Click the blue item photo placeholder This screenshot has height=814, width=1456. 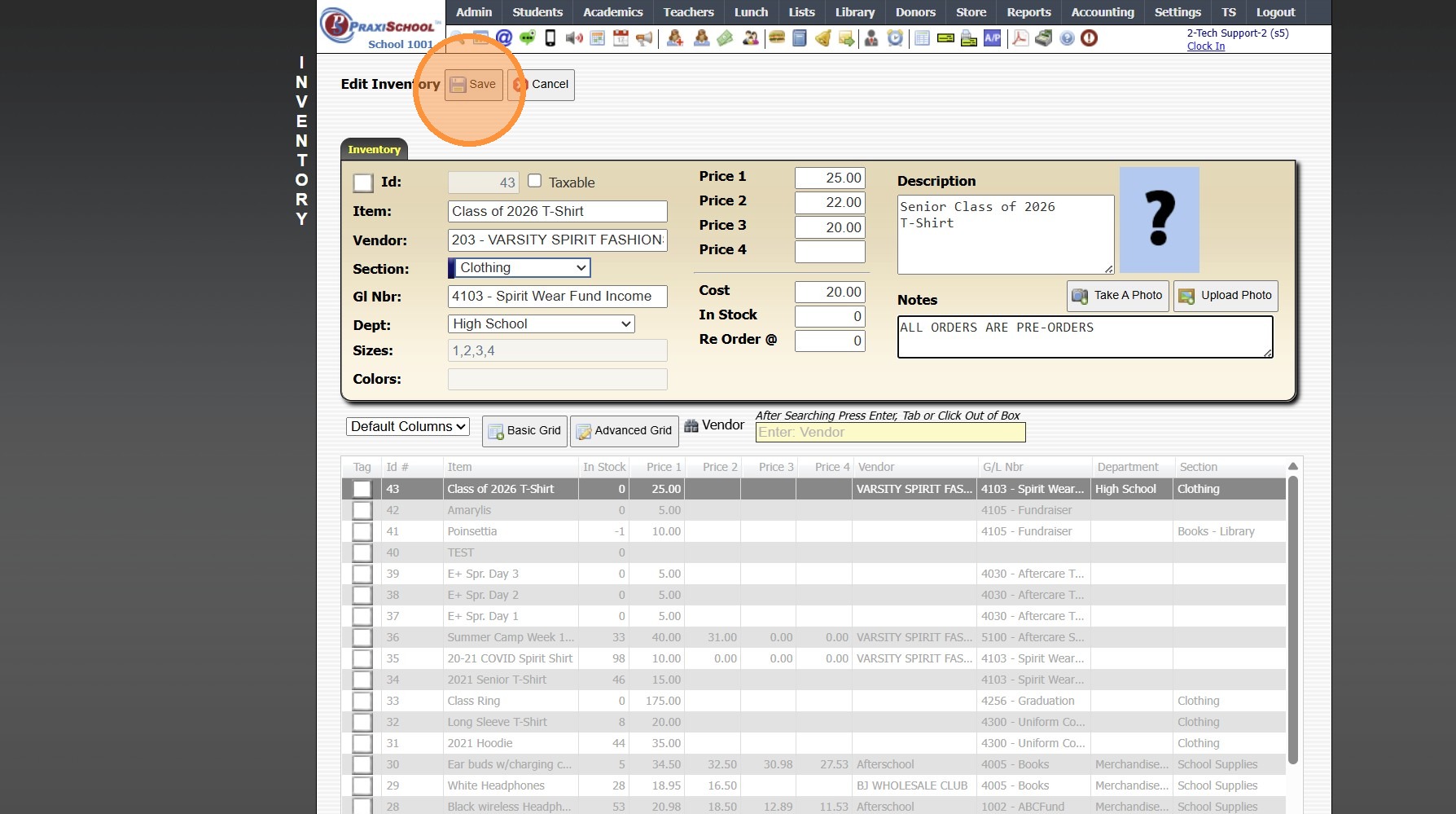tap(1159, 220)
